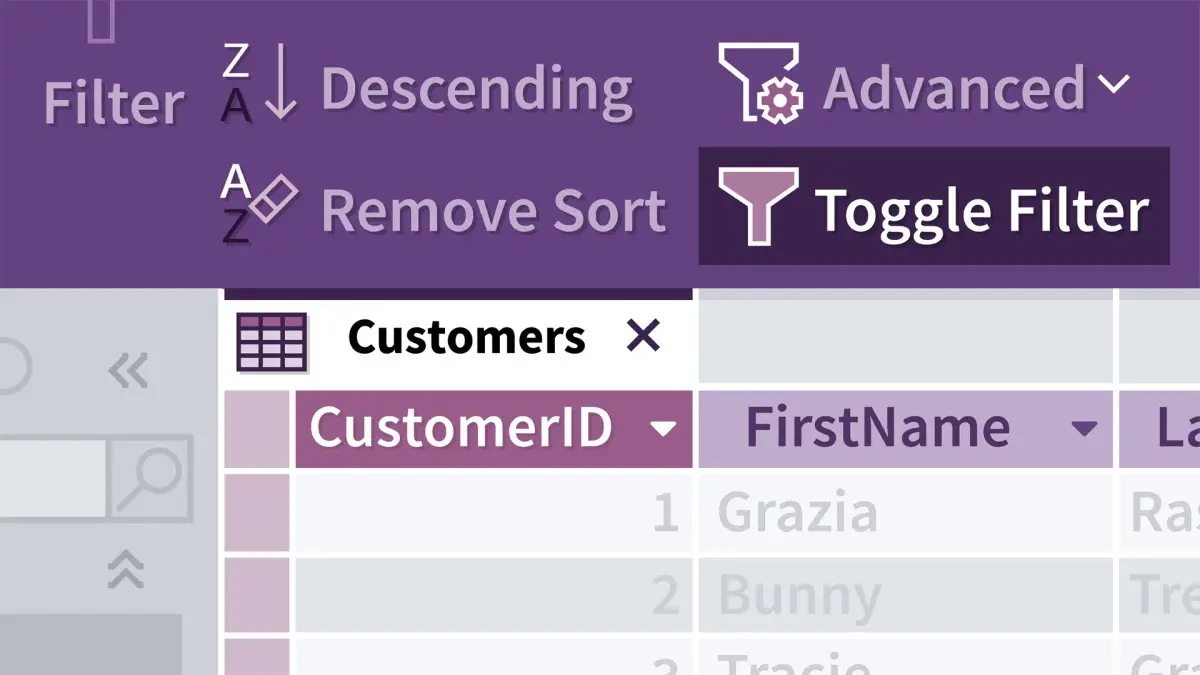Viewport: 1200px width, 675px height.
Task: Close the Customers tab
Action: (643, 338)
